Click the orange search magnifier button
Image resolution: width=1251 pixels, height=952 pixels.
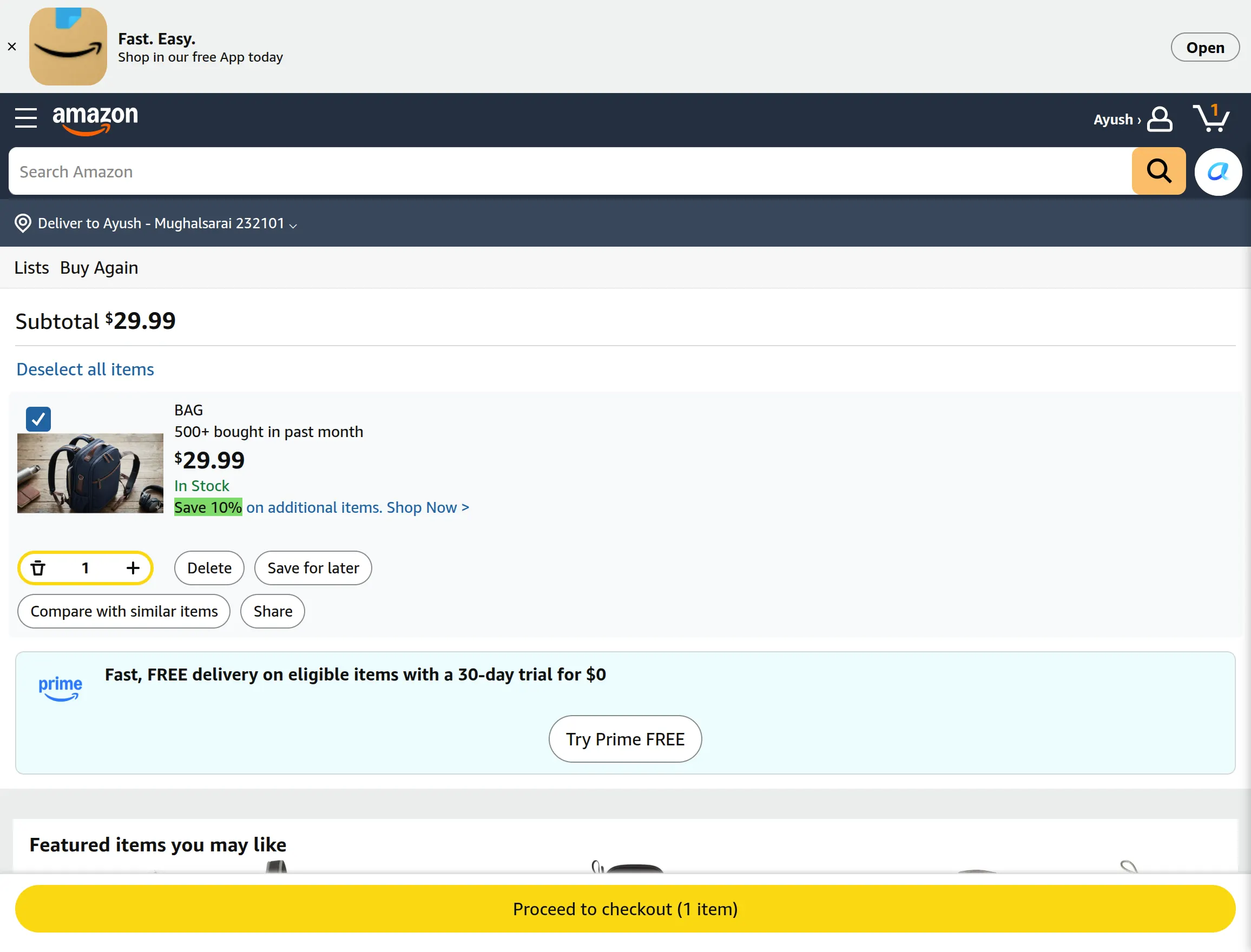tap(1158, 171)
